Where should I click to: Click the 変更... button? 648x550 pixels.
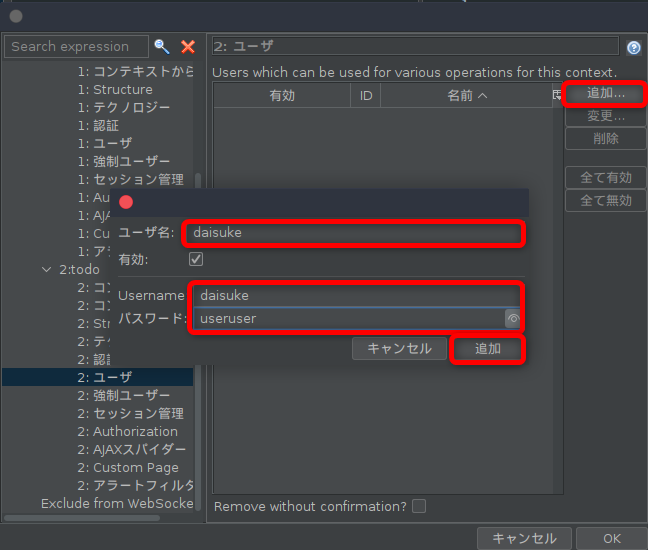[x=605, y=116]
